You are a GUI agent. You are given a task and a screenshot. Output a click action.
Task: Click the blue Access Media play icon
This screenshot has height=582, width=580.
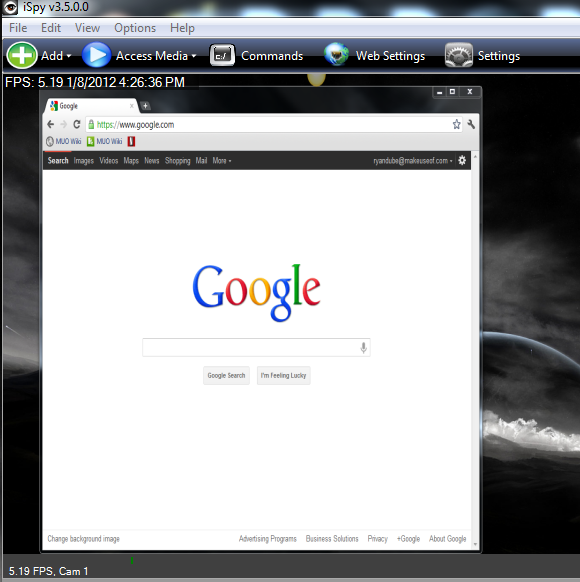[96, 55]
